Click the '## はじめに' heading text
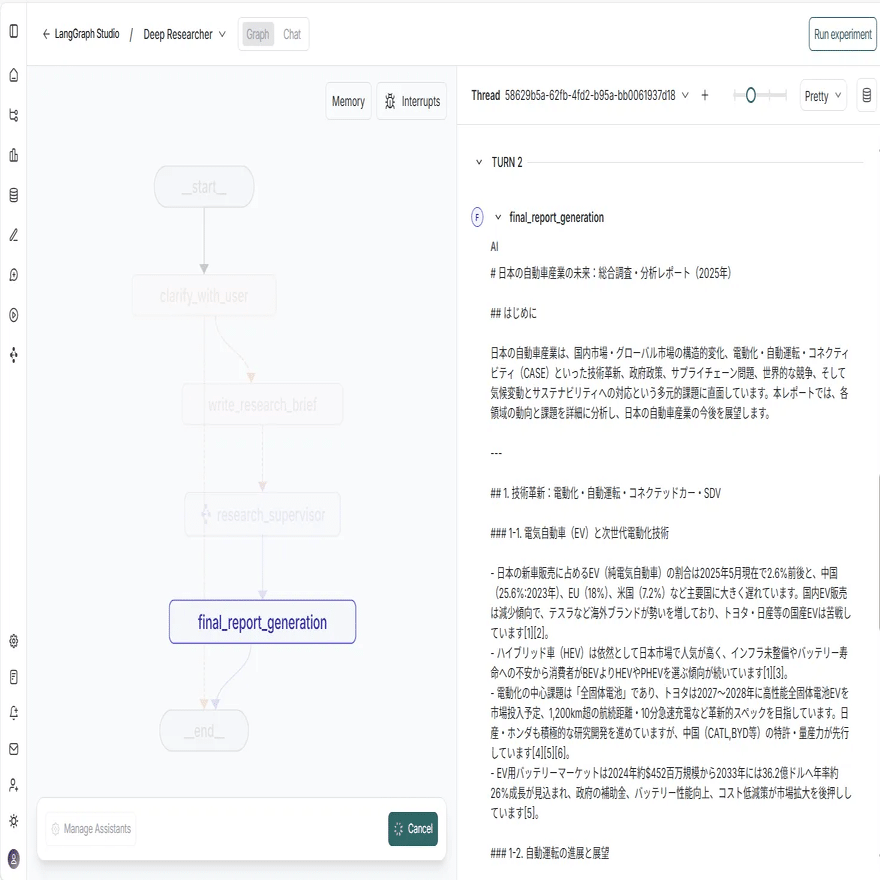Viewport: 880px width, 880px height. [x=514, y=313]
